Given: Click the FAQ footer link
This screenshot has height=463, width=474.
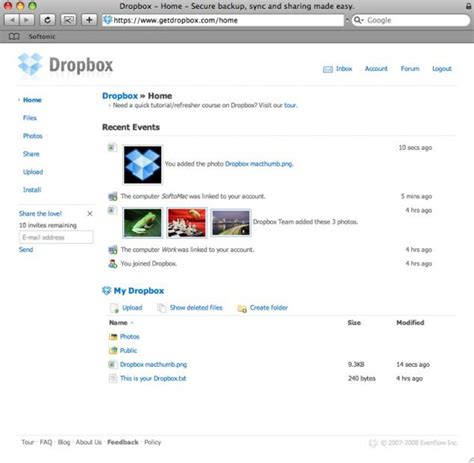Looking at the screenshot, I should coord(46,442).
